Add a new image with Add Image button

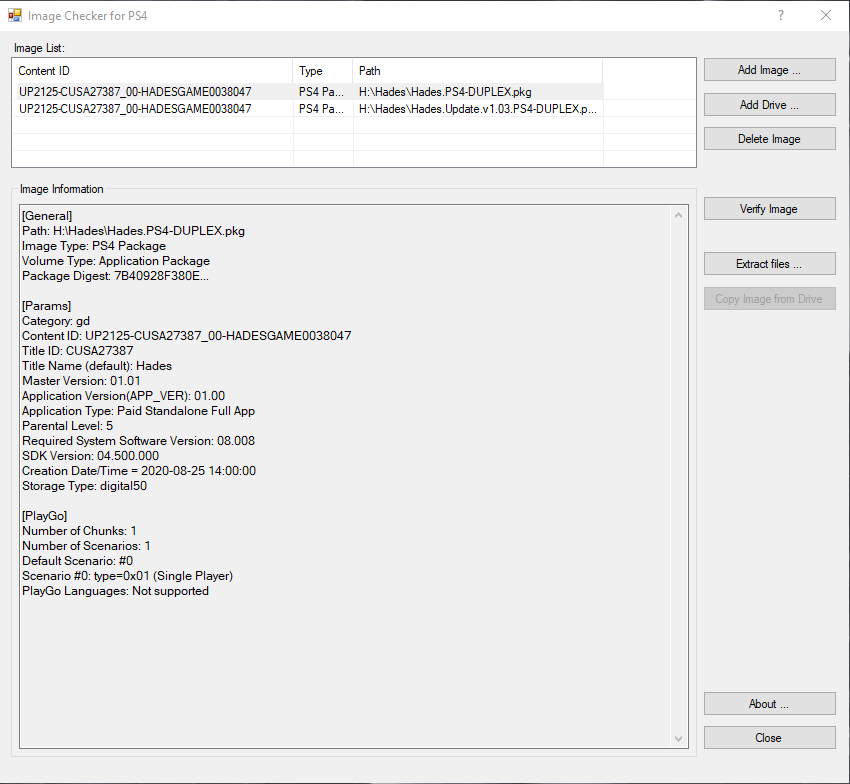tap(769, 70)
